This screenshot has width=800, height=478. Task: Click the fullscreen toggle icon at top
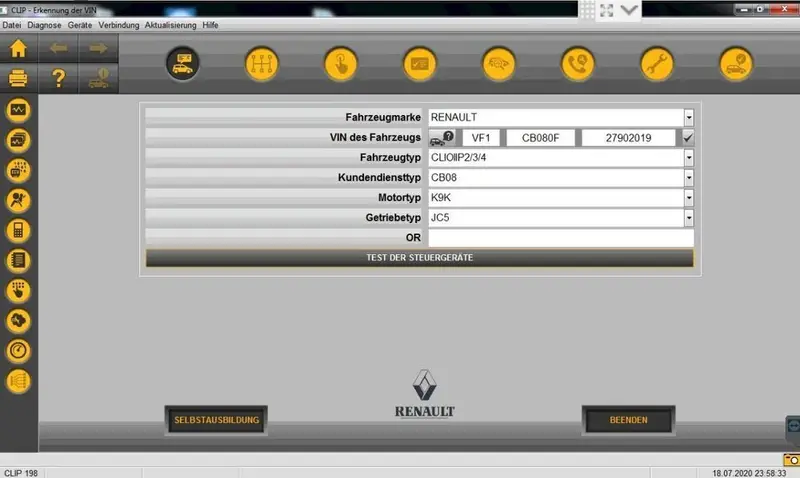tap(607, 10)
